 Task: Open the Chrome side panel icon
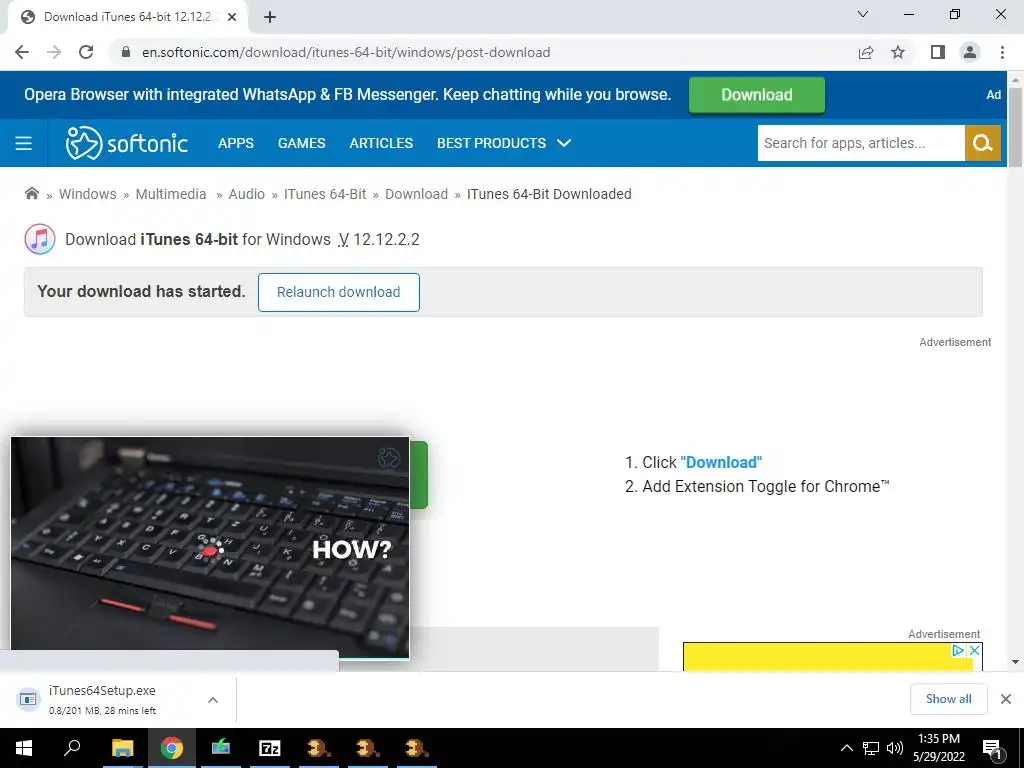point(938,52)
